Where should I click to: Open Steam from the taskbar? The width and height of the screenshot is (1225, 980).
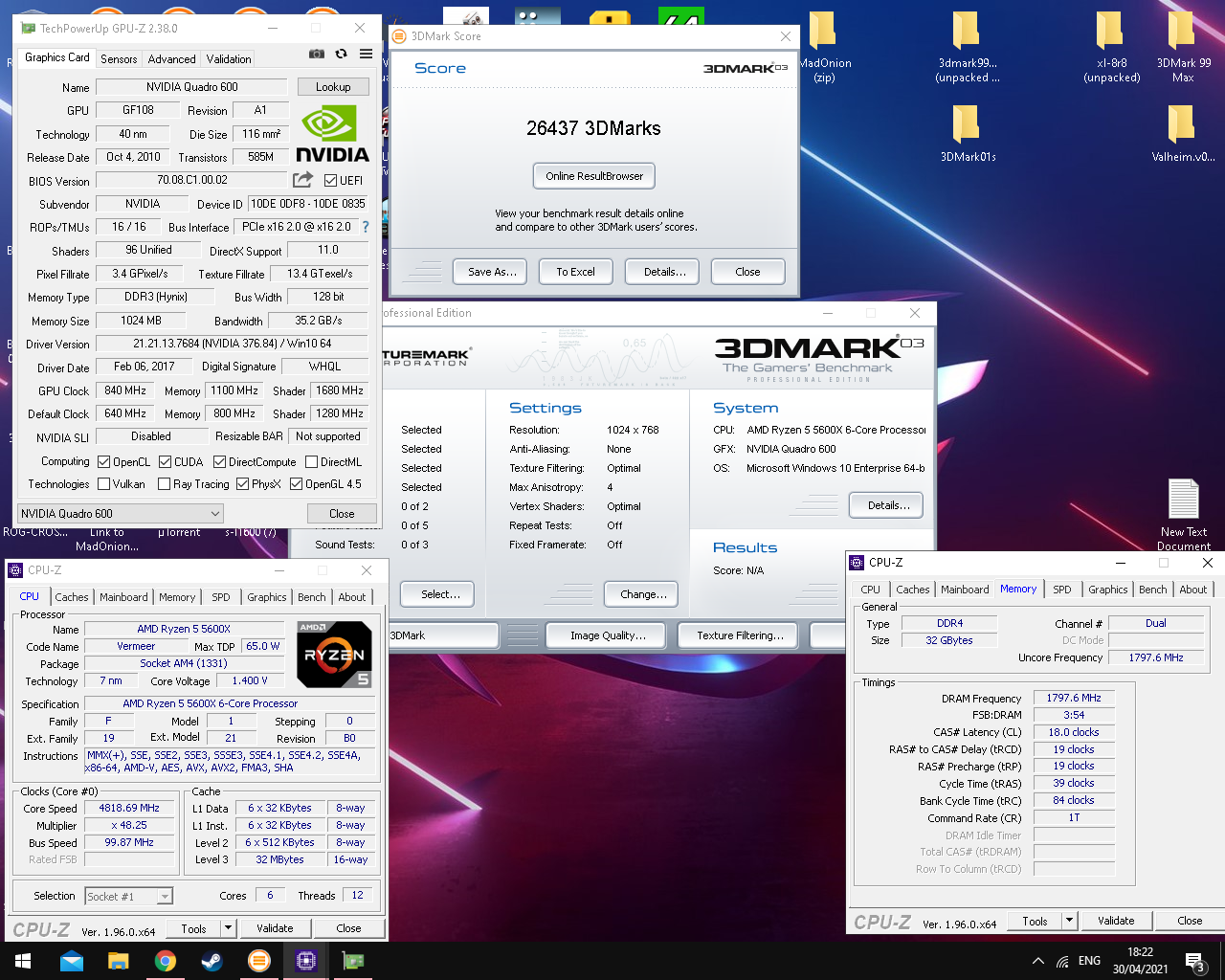click(x=212, y=961)
